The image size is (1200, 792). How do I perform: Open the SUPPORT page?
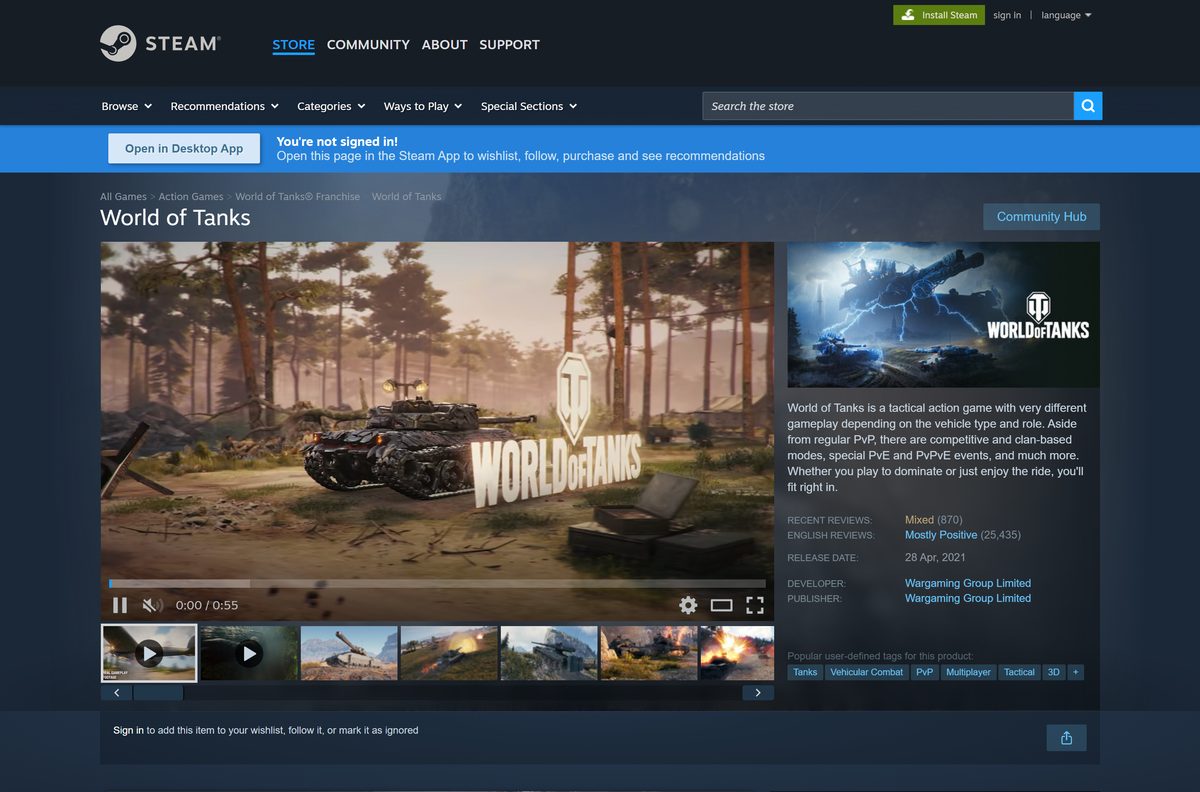click(x=509, y=45)
